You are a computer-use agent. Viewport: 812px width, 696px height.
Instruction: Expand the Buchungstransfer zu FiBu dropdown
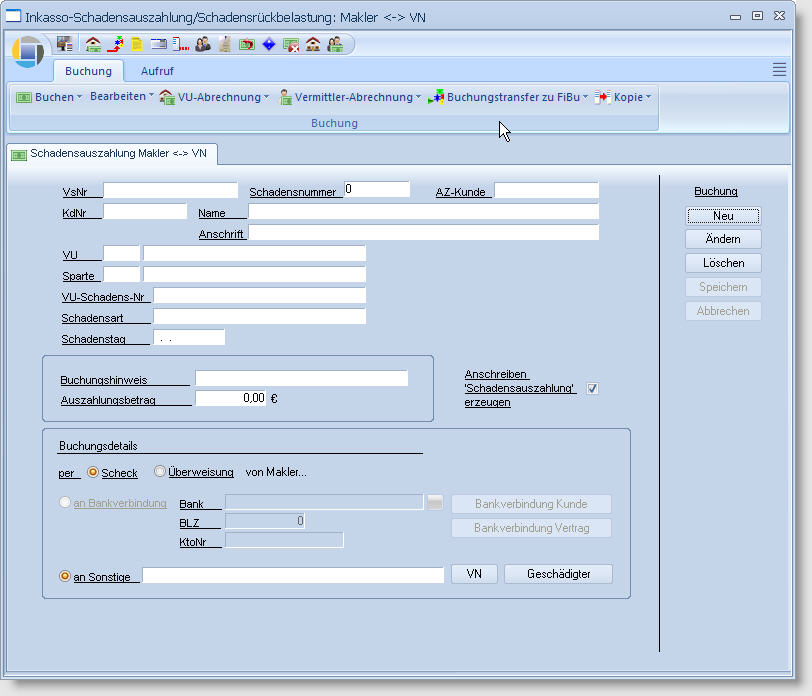click(508, 97)
